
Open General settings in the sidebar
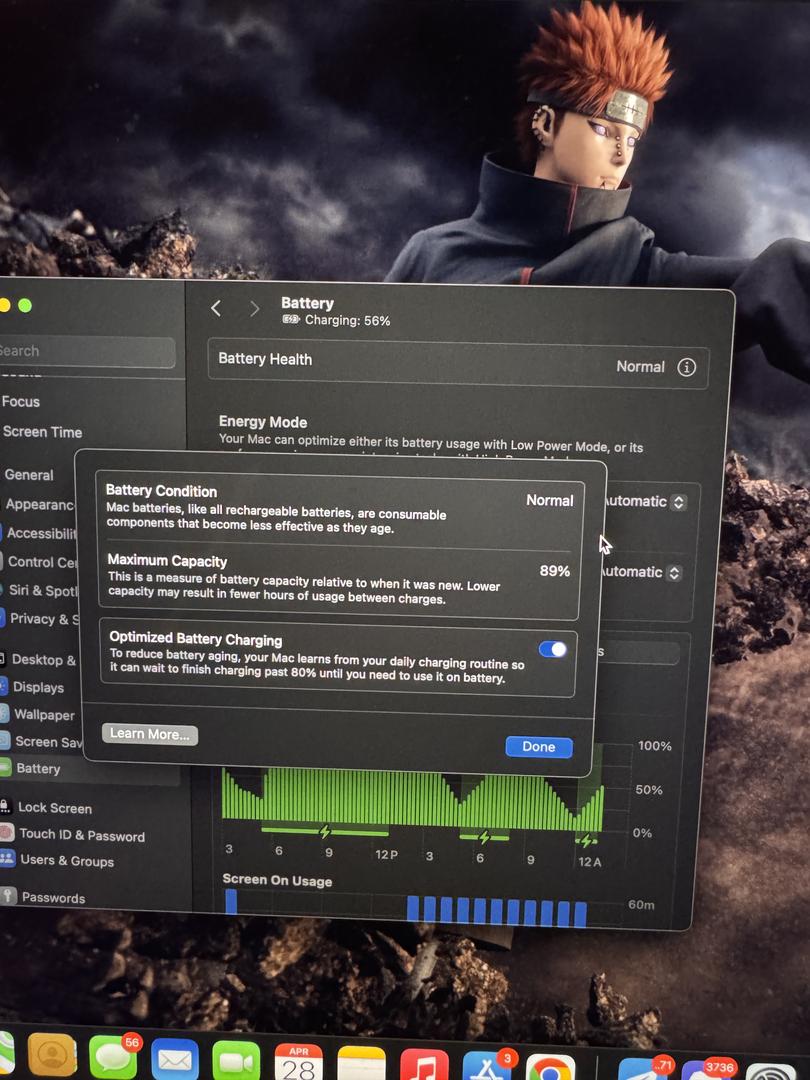(29, 475)
